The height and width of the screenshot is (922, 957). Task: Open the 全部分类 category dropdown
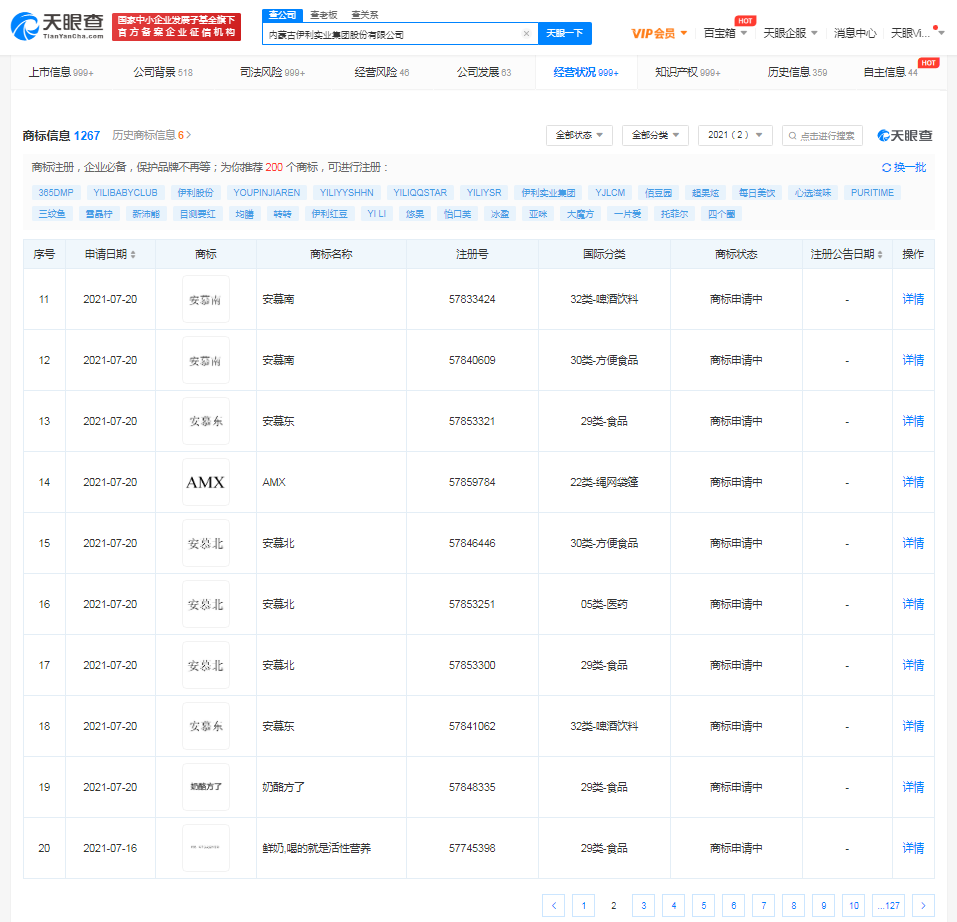(x=655, y=135)
